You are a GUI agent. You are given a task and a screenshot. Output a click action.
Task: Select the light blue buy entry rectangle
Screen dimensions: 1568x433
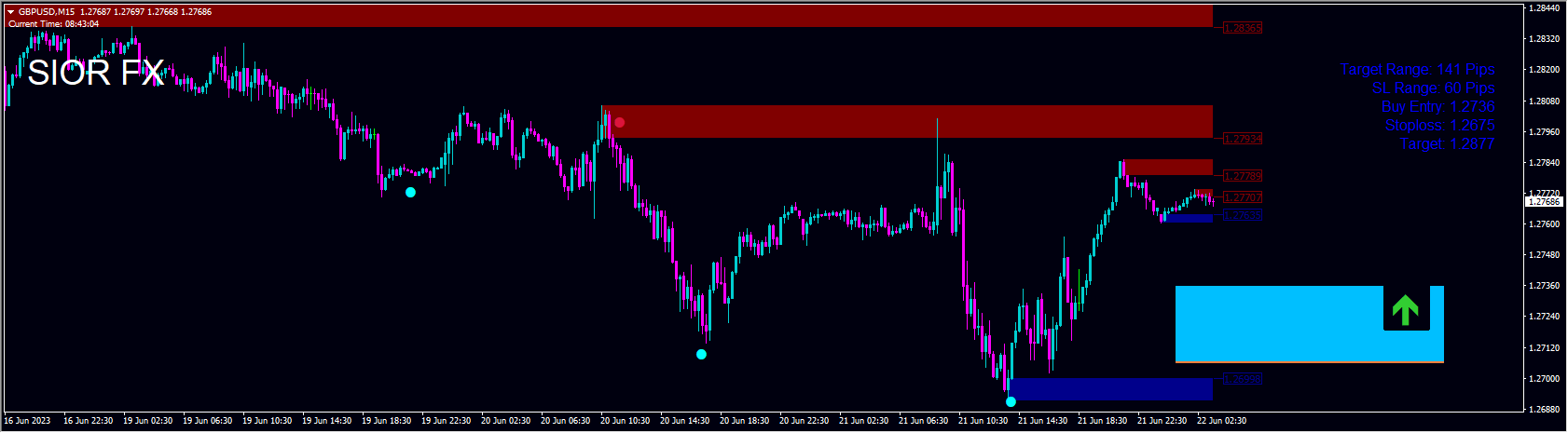pos(1309,323)
